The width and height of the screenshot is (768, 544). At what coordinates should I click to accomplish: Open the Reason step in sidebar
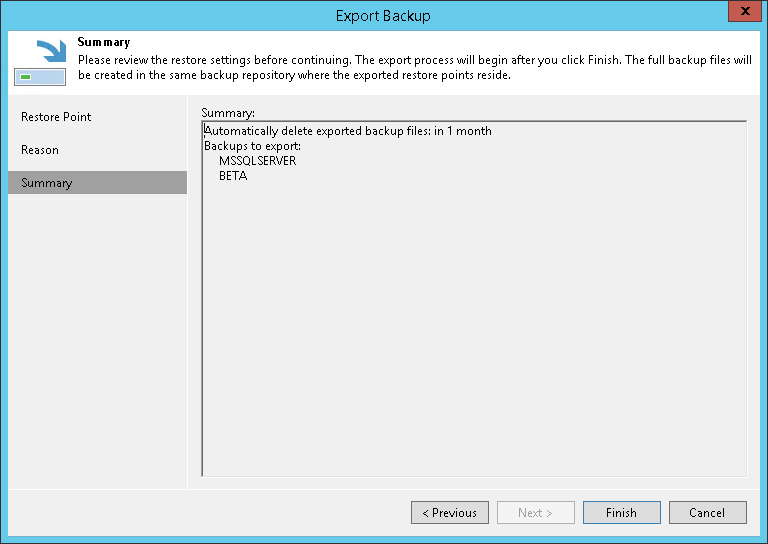[40, 150]
